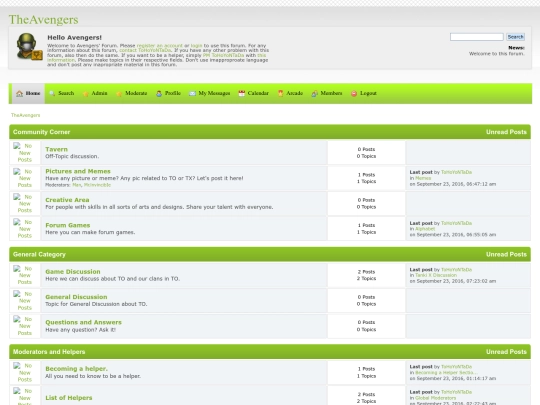Open moderator McInvincible profile link
This screenshot has height=405, width=540.
point(97,185)
